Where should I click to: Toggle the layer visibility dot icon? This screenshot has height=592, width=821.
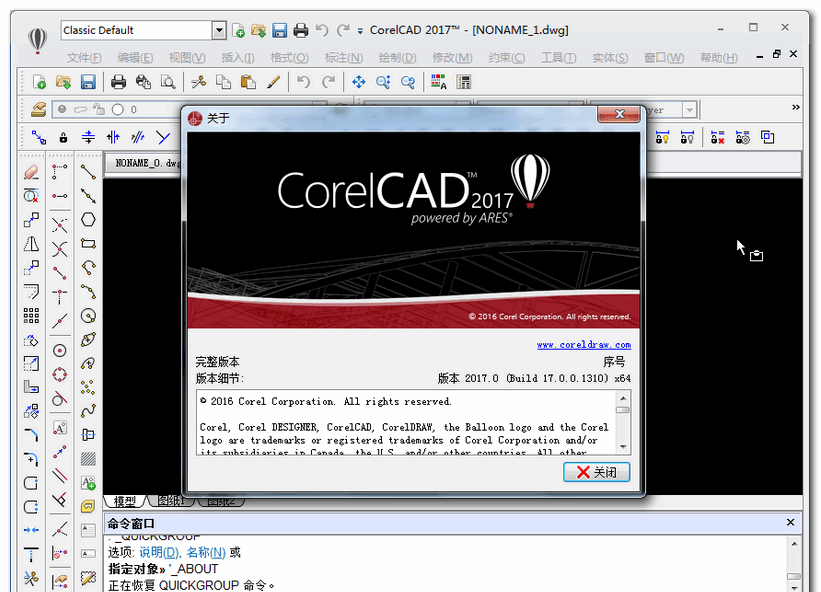[x=62, y=109]
